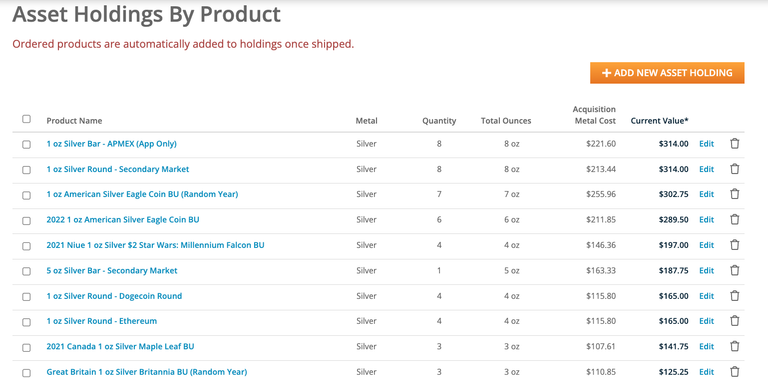Remove the Ethereum silver round entry
768x392 pixels.
[x=734, y=321]
